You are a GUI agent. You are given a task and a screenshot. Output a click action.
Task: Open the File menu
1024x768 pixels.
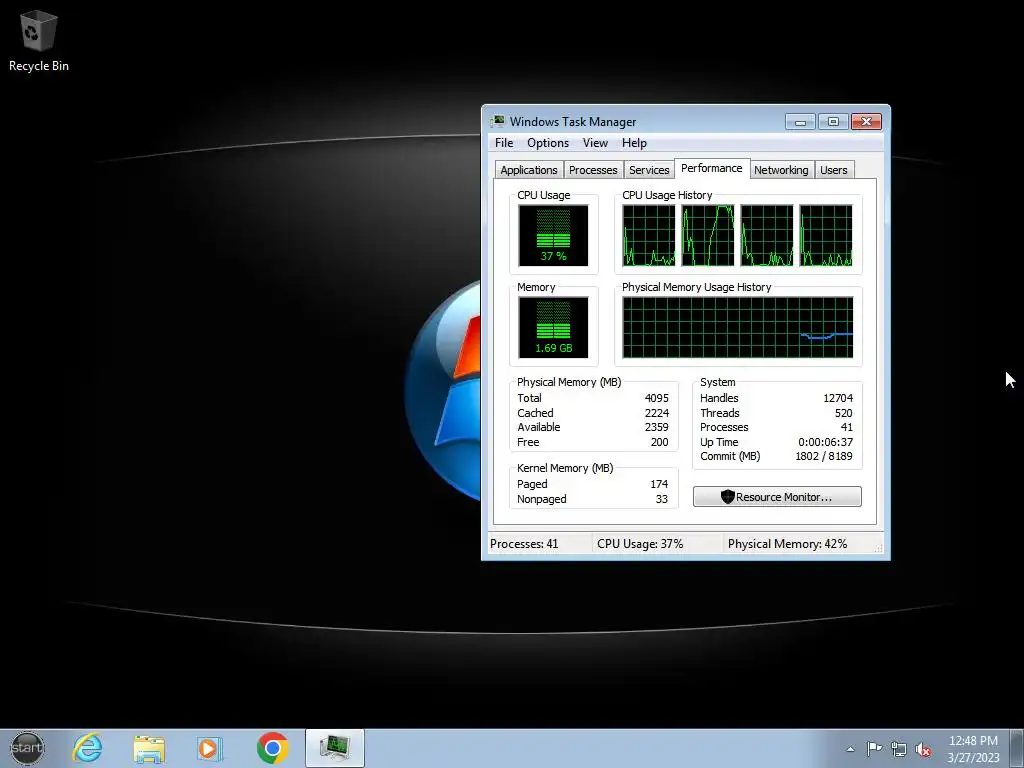click(x=504, y=143)
